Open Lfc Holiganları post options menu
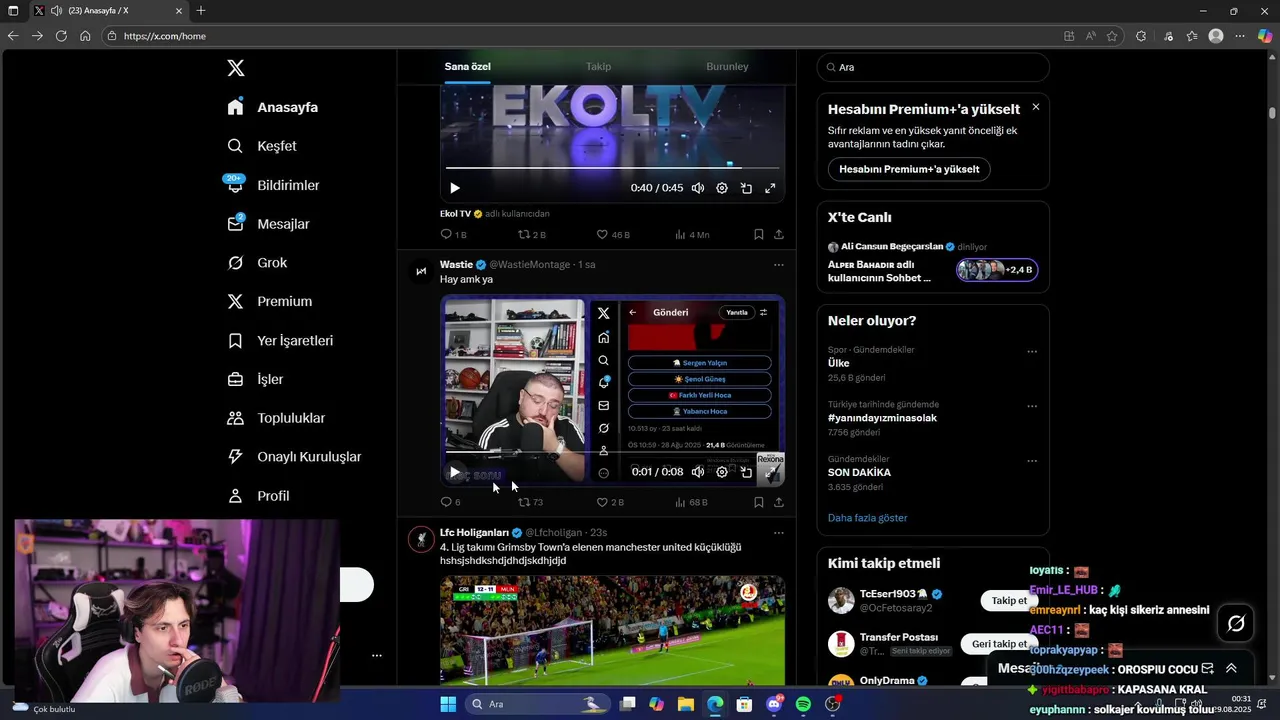 coord(778,533)
